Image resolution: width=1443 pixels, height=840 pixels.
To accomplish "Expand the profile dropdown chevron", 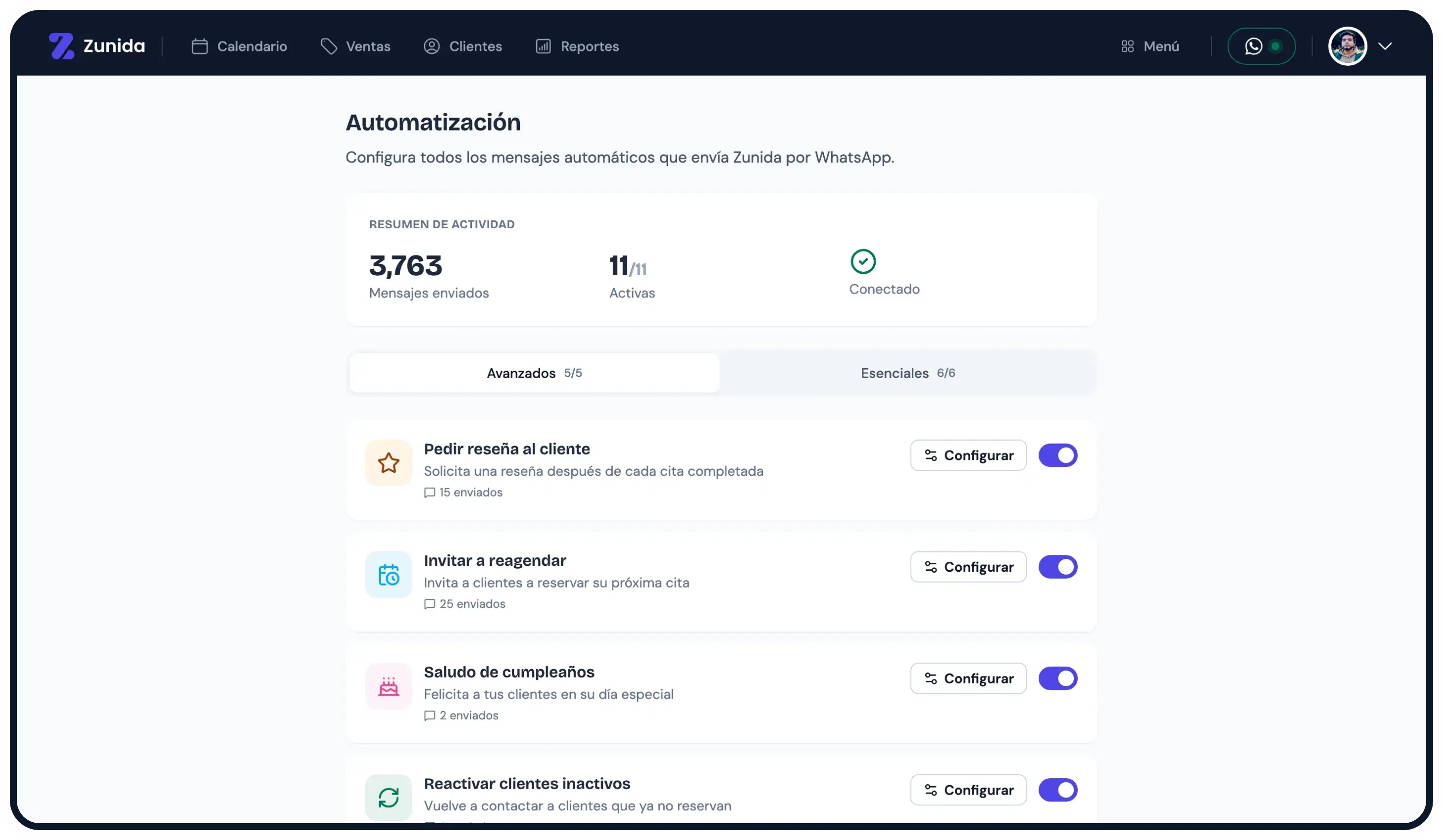I will pos(1385,46).
